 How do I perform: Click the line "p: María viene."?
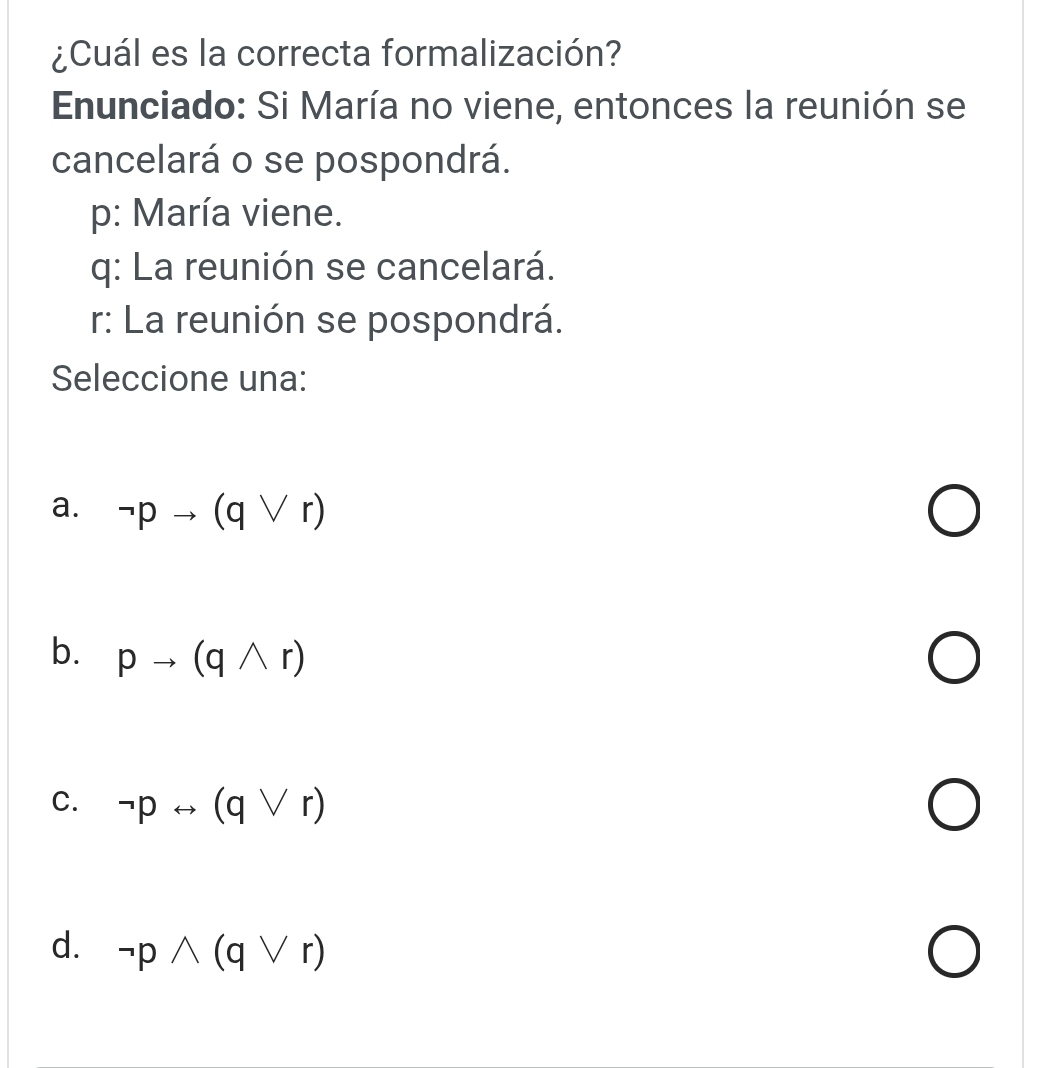215,212
